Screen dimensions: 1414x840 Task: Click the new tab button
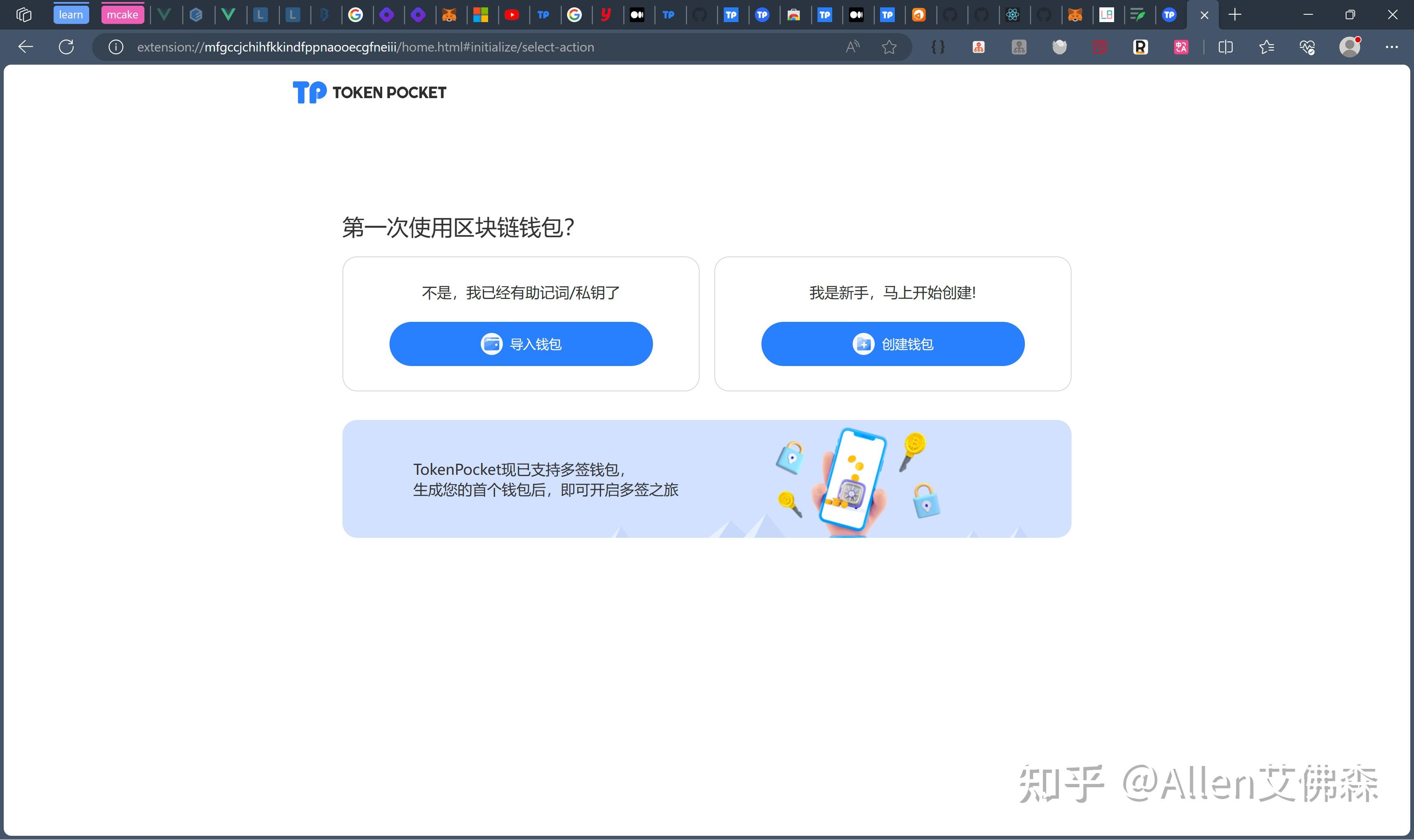[x=1234, y=14]
